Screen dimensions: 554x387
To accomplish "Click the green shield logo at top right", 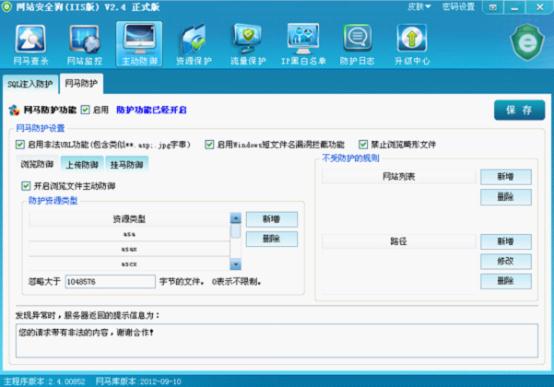I will click(527, 42).
